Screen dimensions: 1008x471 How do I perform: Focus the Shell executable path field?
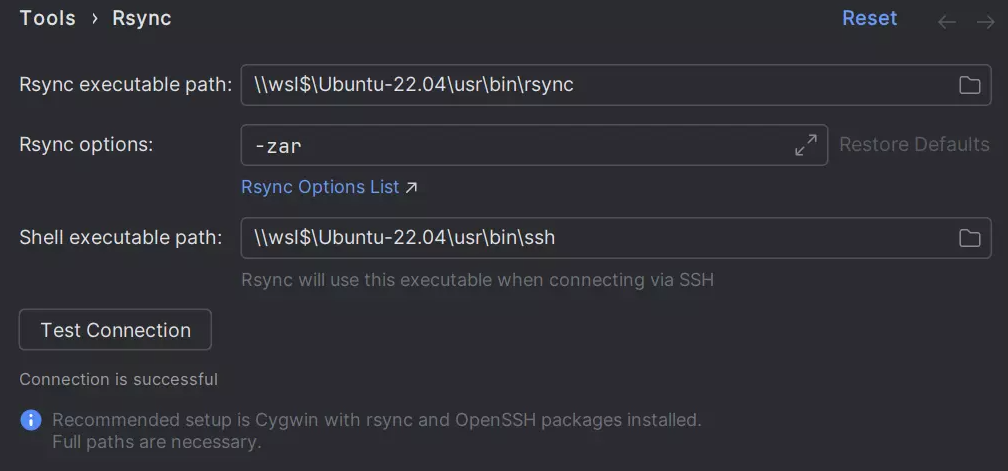click(x=590, y=238)
